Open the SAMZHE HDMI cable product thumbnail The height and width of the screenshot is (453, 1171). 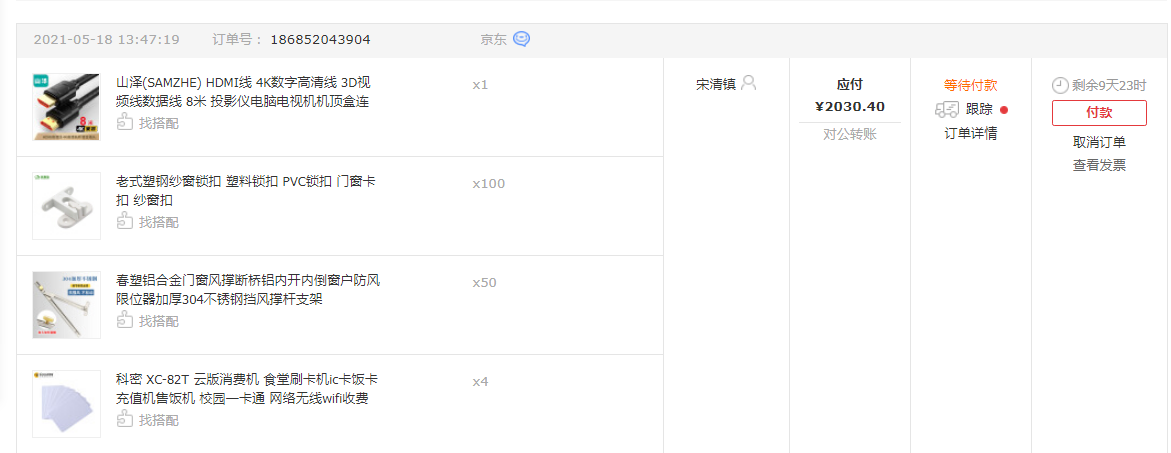[66, 107]
